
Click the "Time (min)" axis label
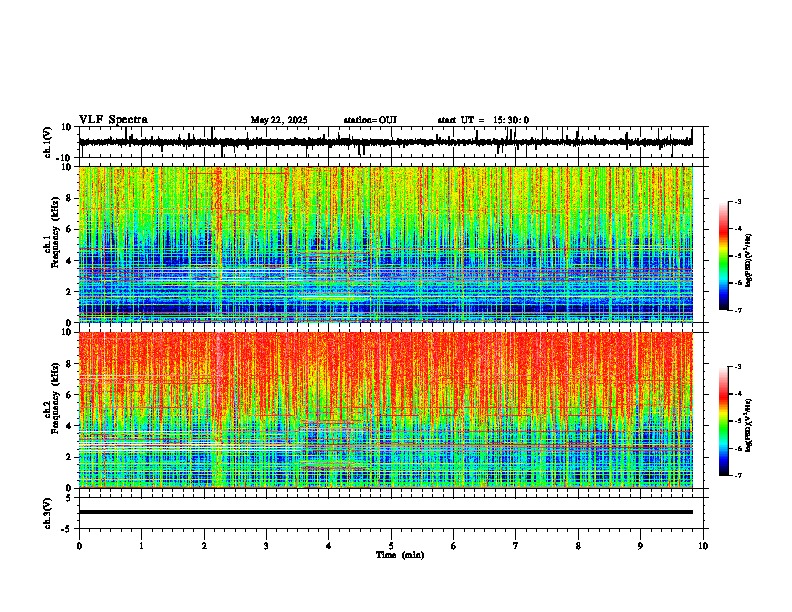(x=400, y=555)
